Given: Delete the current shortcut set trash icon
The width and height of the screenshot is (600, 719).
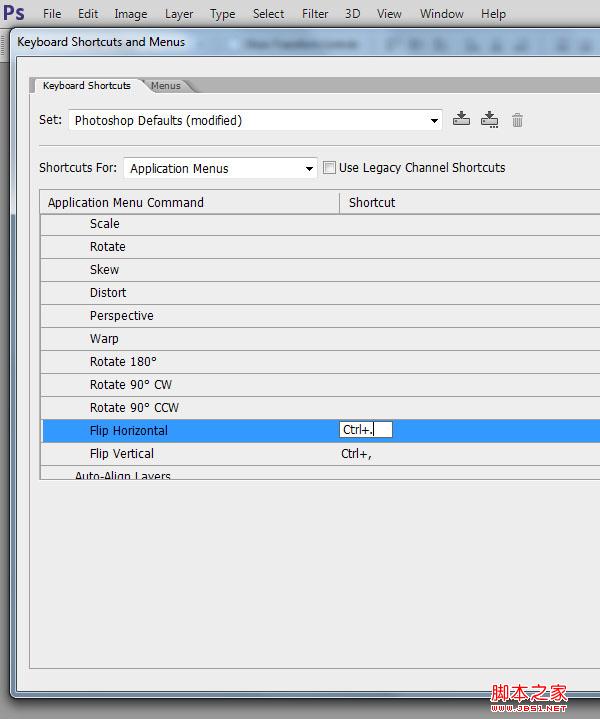Looking at the screenshot, I should (x=517, y=120).
